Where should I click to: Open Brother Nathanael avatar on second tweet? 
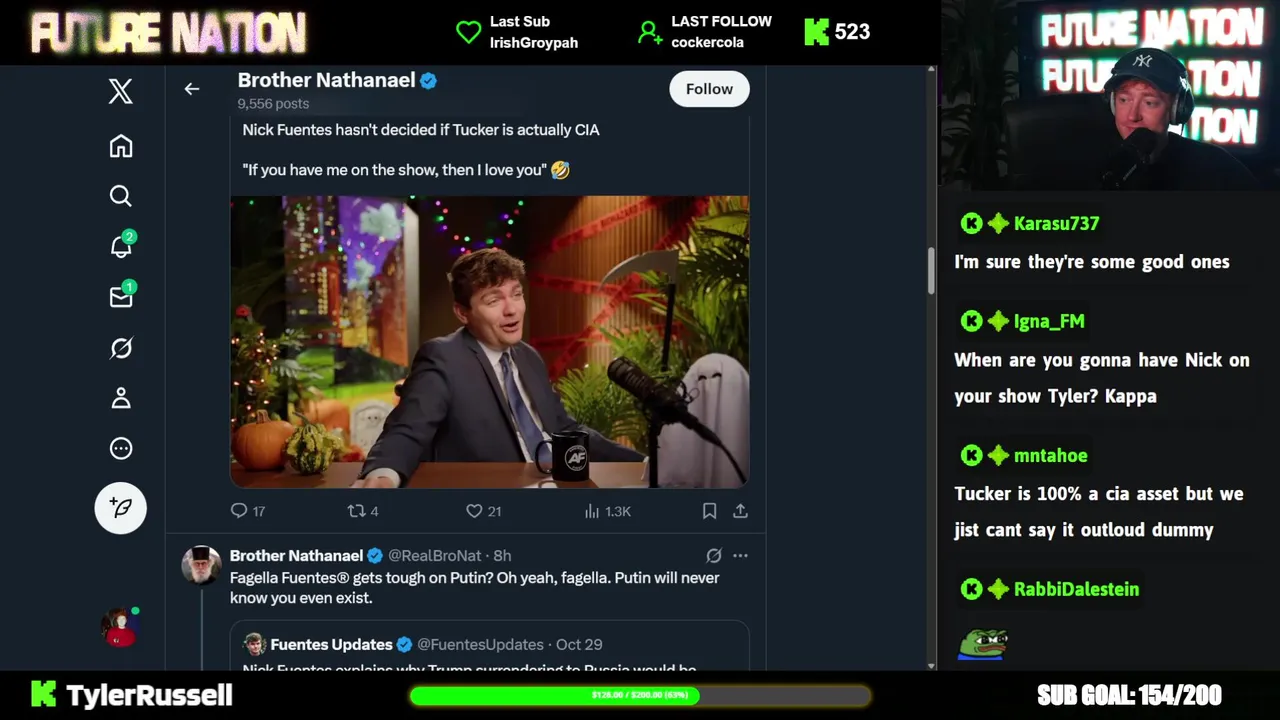(x=201, y=565)
